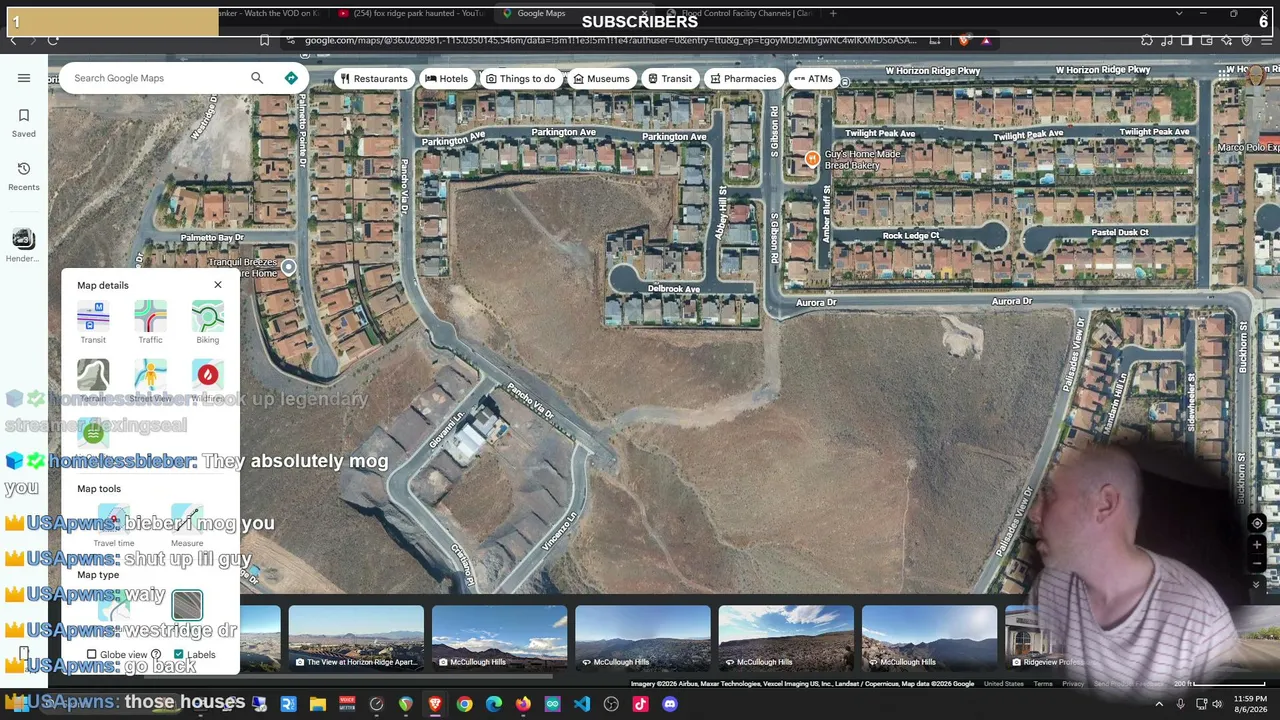Select the Satellite map type
1280x720 pixels.
point(187,606)
